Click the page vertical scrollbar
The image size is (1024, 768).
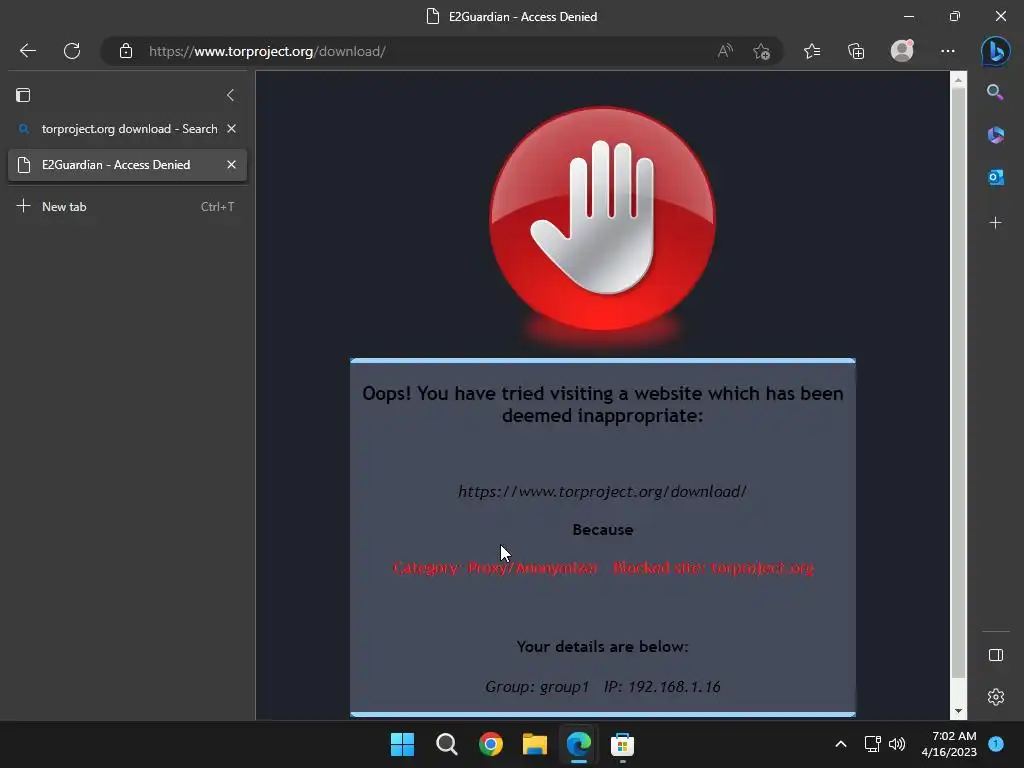(x=958, y=383)
